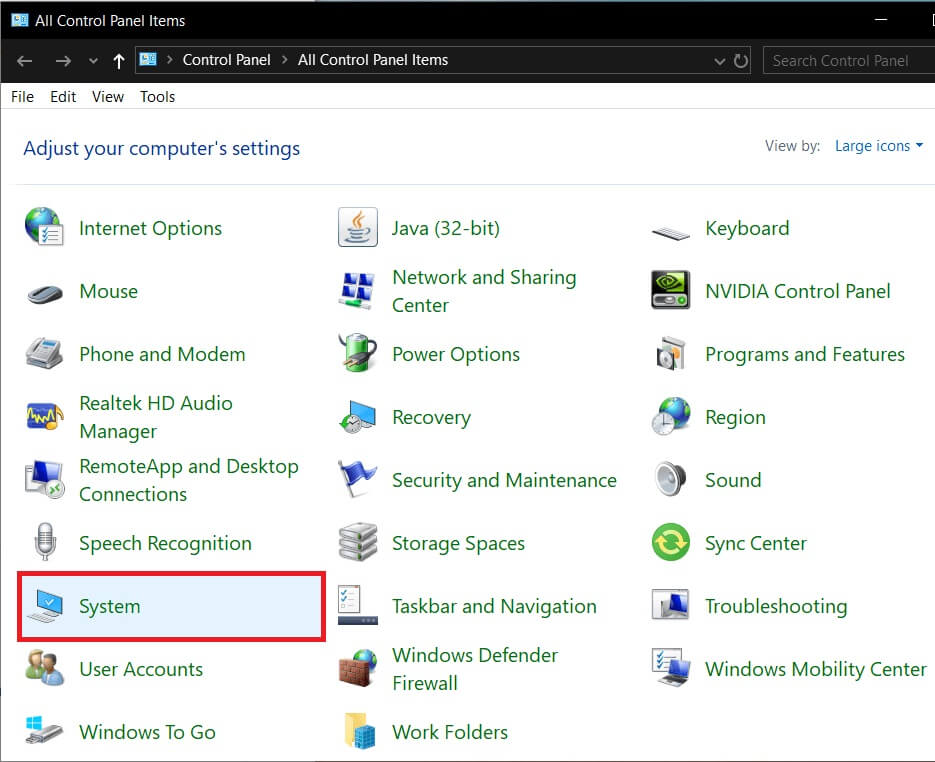The width and height of the screenshot is (935, 762).
Task: Open the recent locations dropdown chevron
Action: pyautogui.click(x=93, y=60)
